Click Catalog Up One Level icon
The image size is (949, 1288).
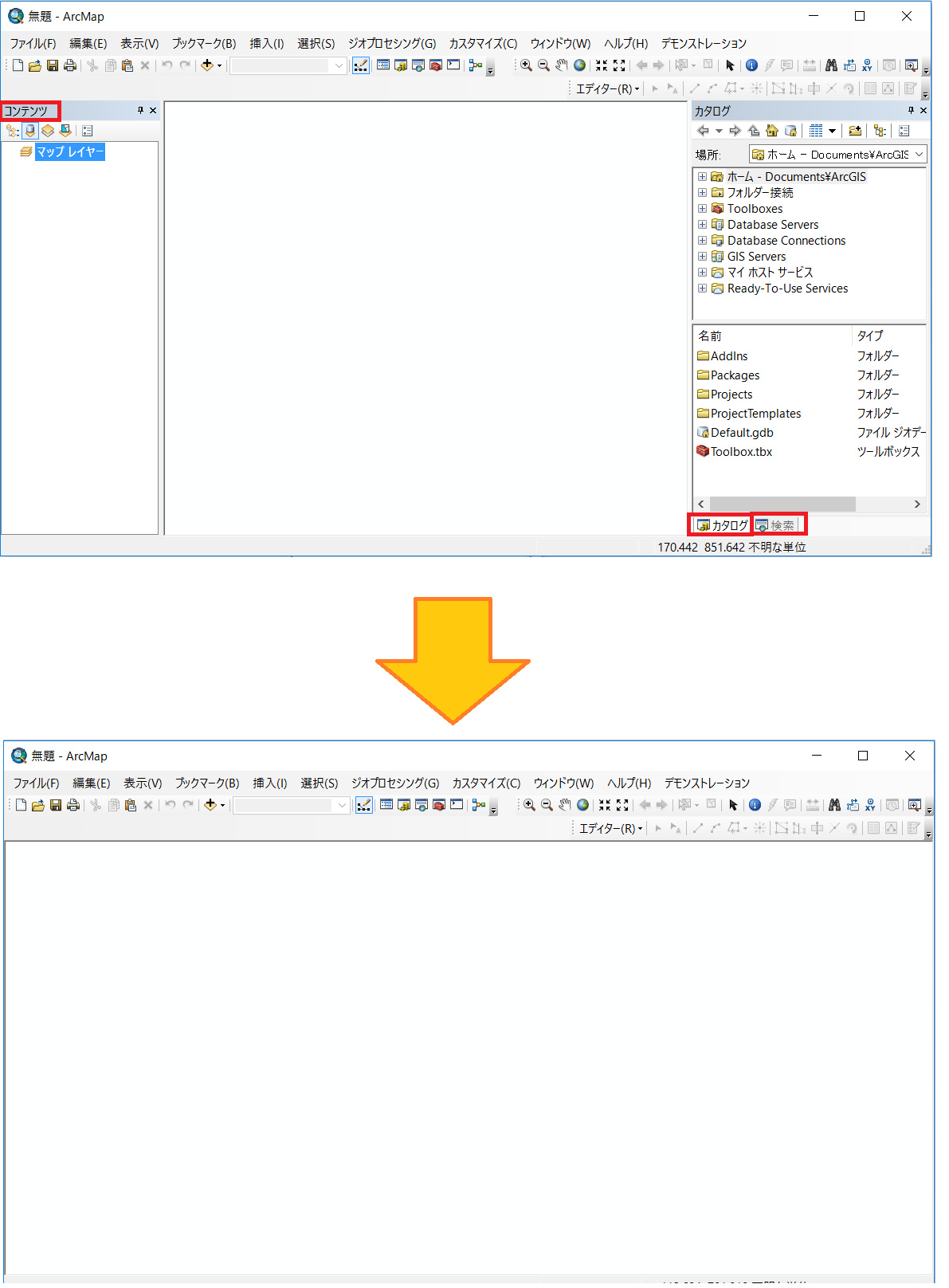coord(754,131)
